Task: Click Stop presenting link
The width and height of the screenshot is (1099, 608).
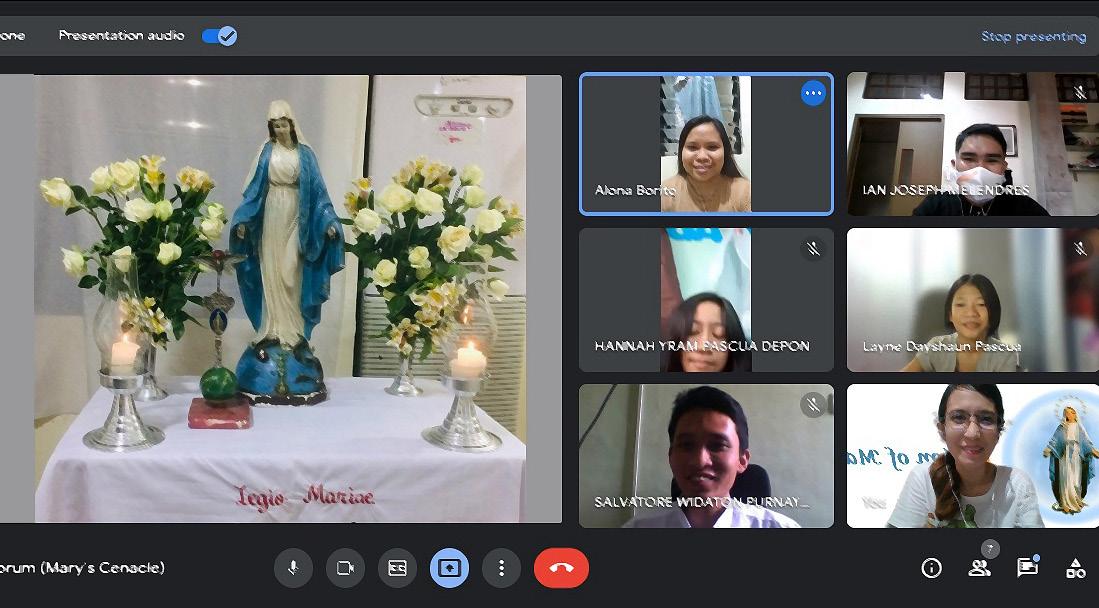Action: pyautogui.click(x=1033, y=36)
